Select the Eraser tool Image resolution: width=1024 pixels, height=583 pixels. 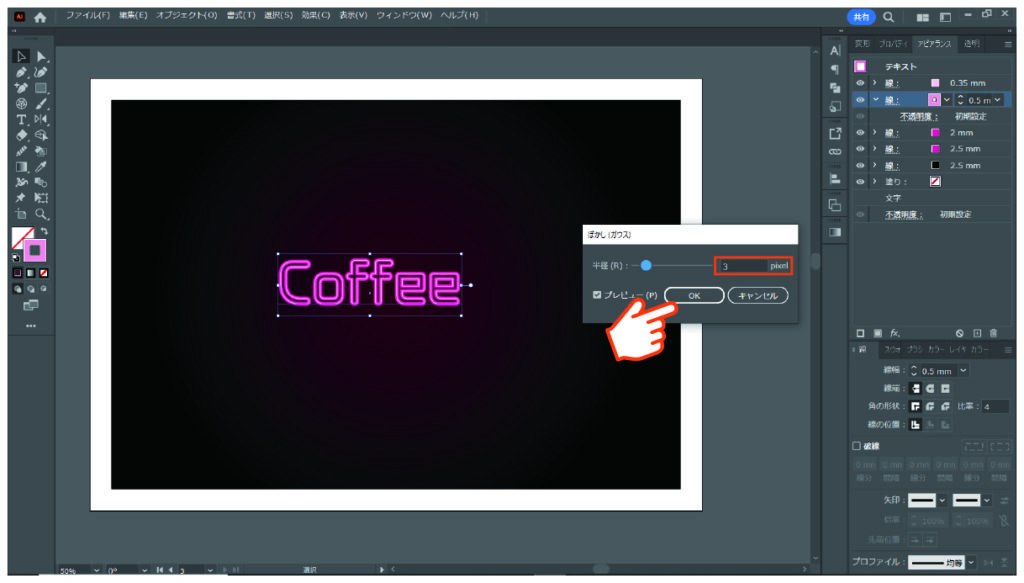tap(21, 135)
